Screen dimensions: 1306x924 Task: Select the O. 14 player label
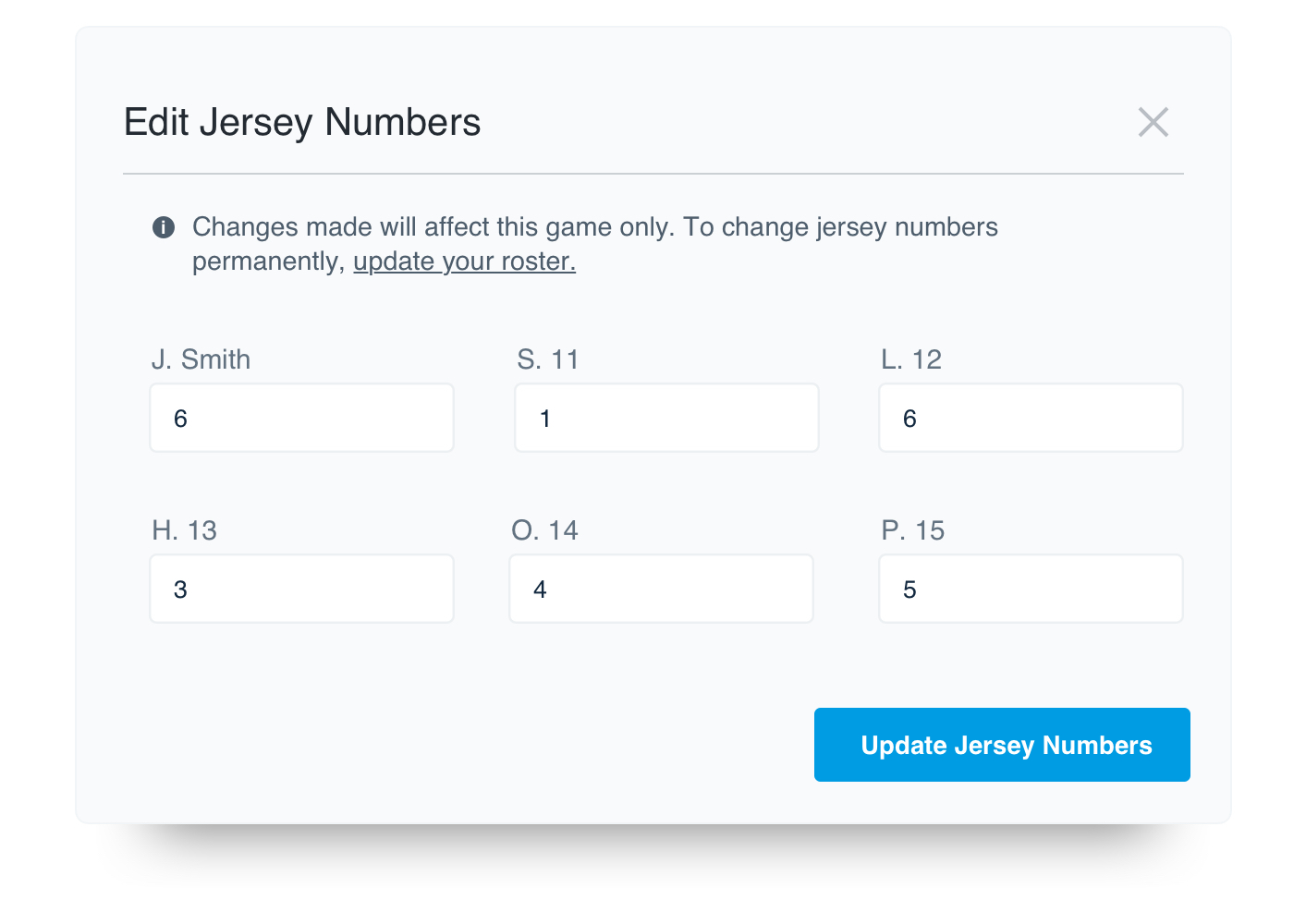tap(544, 530)
